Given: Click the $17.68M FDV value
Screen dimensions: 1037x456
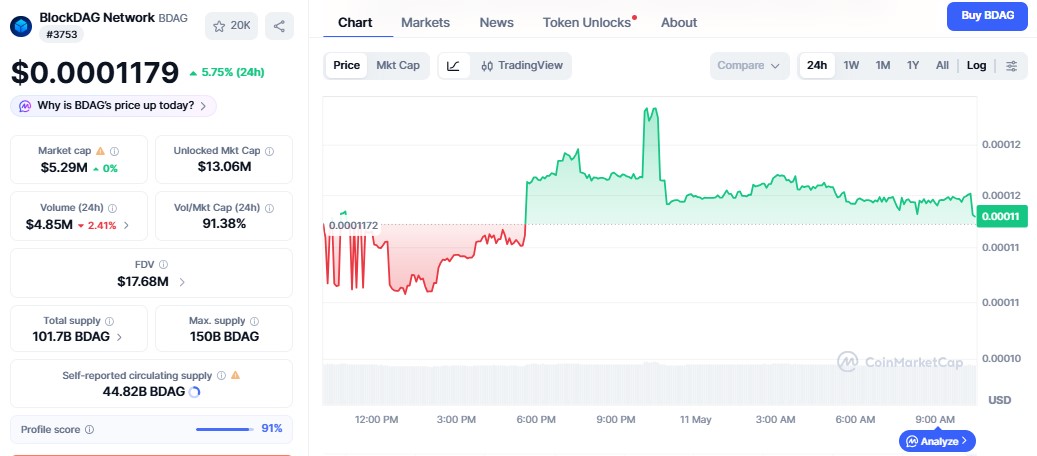Looking at the screenshot, I should click(143, 282).
